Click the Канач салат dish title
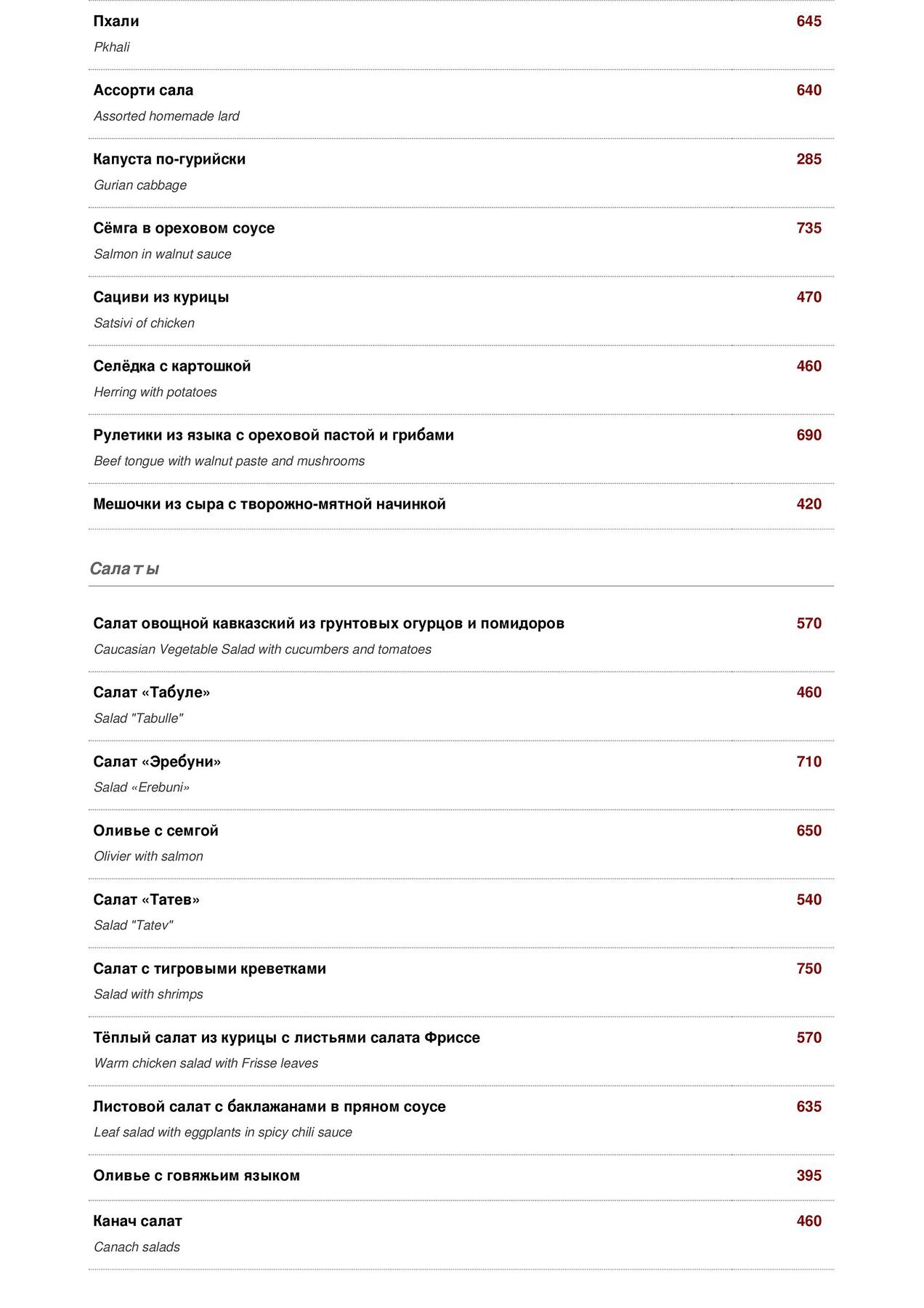Image resolution: width=924 pixels, height=1308 pixels. pos(138,1222)
